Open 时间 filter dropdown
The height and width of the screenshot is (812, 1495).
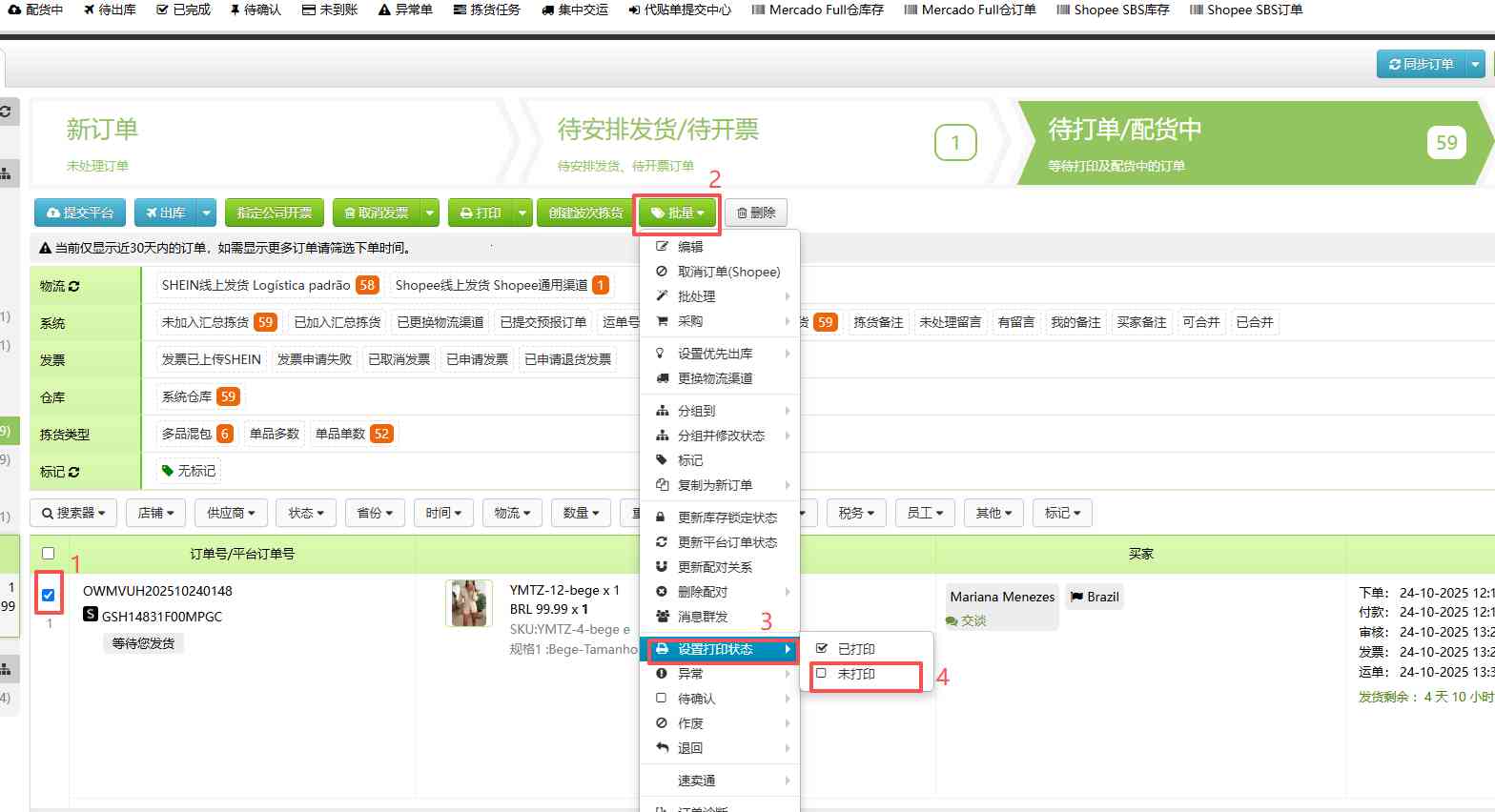443,513
